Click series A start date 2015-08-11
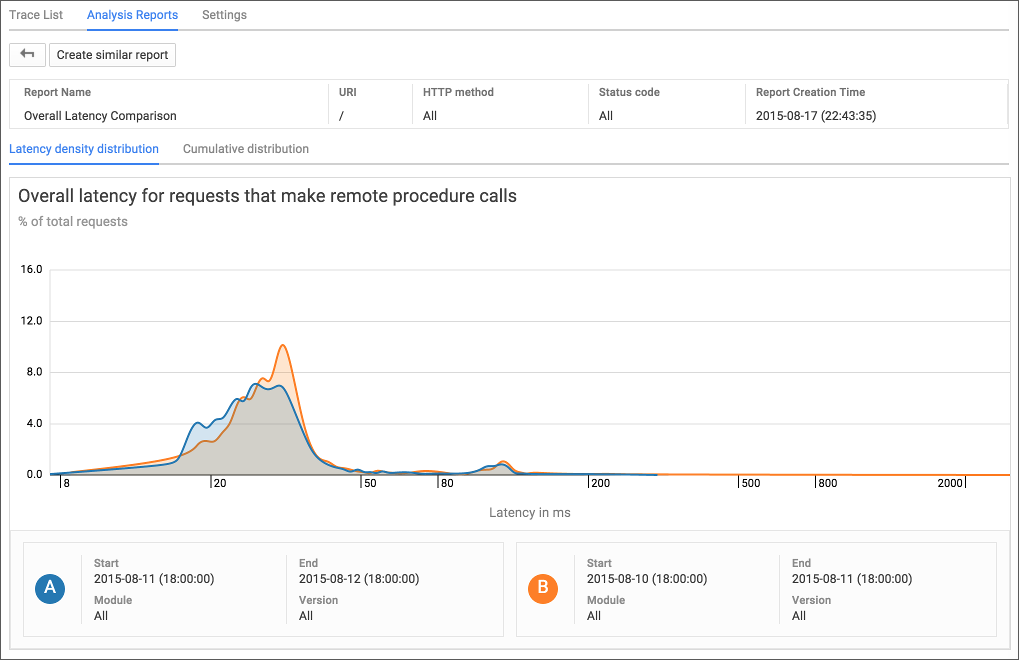This screenshot has height=660, width=1019. [x=153, y=579]
